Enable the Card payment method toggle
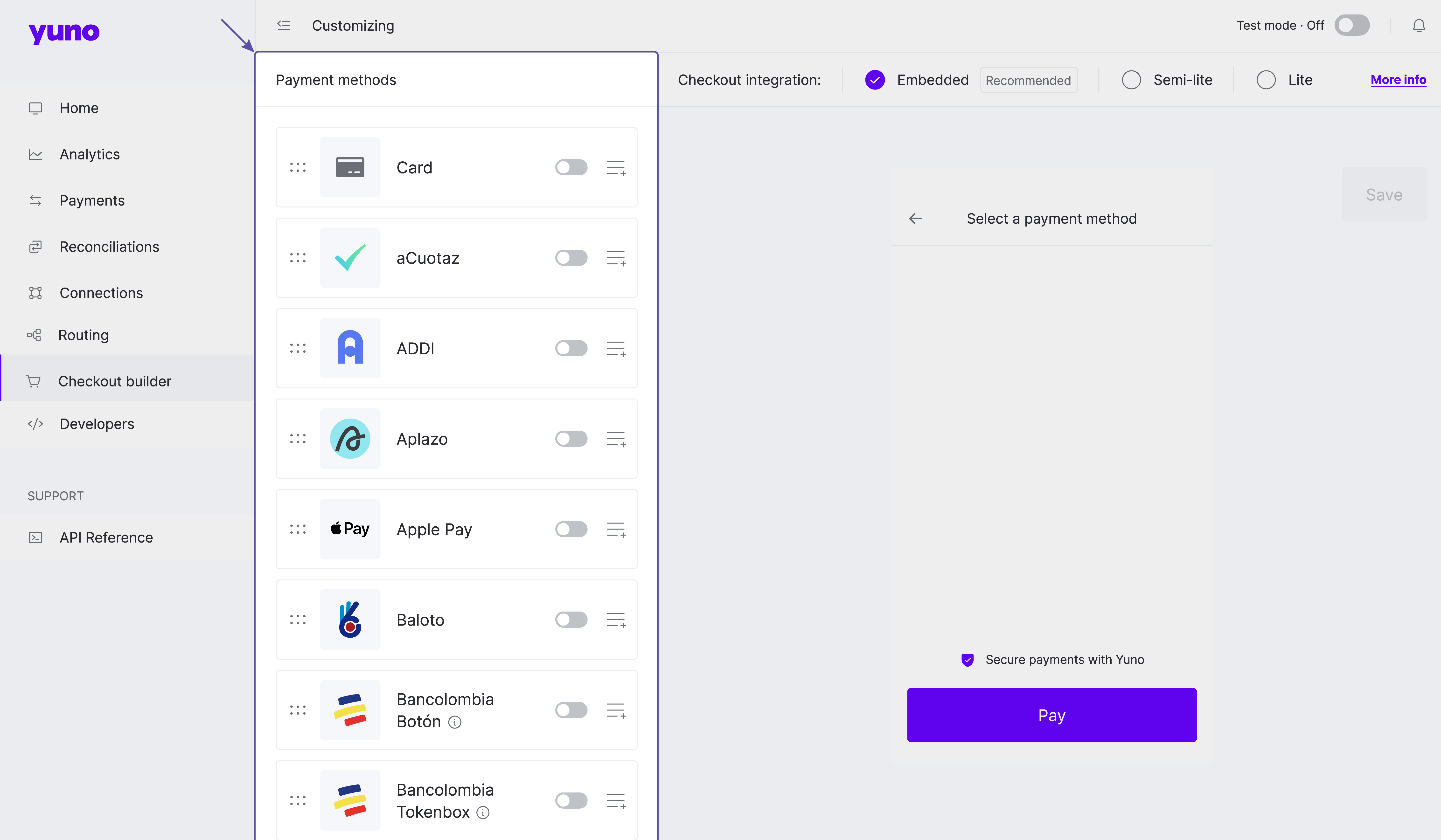This screenshot has height=840, width=1441. [x=571, y=167]
